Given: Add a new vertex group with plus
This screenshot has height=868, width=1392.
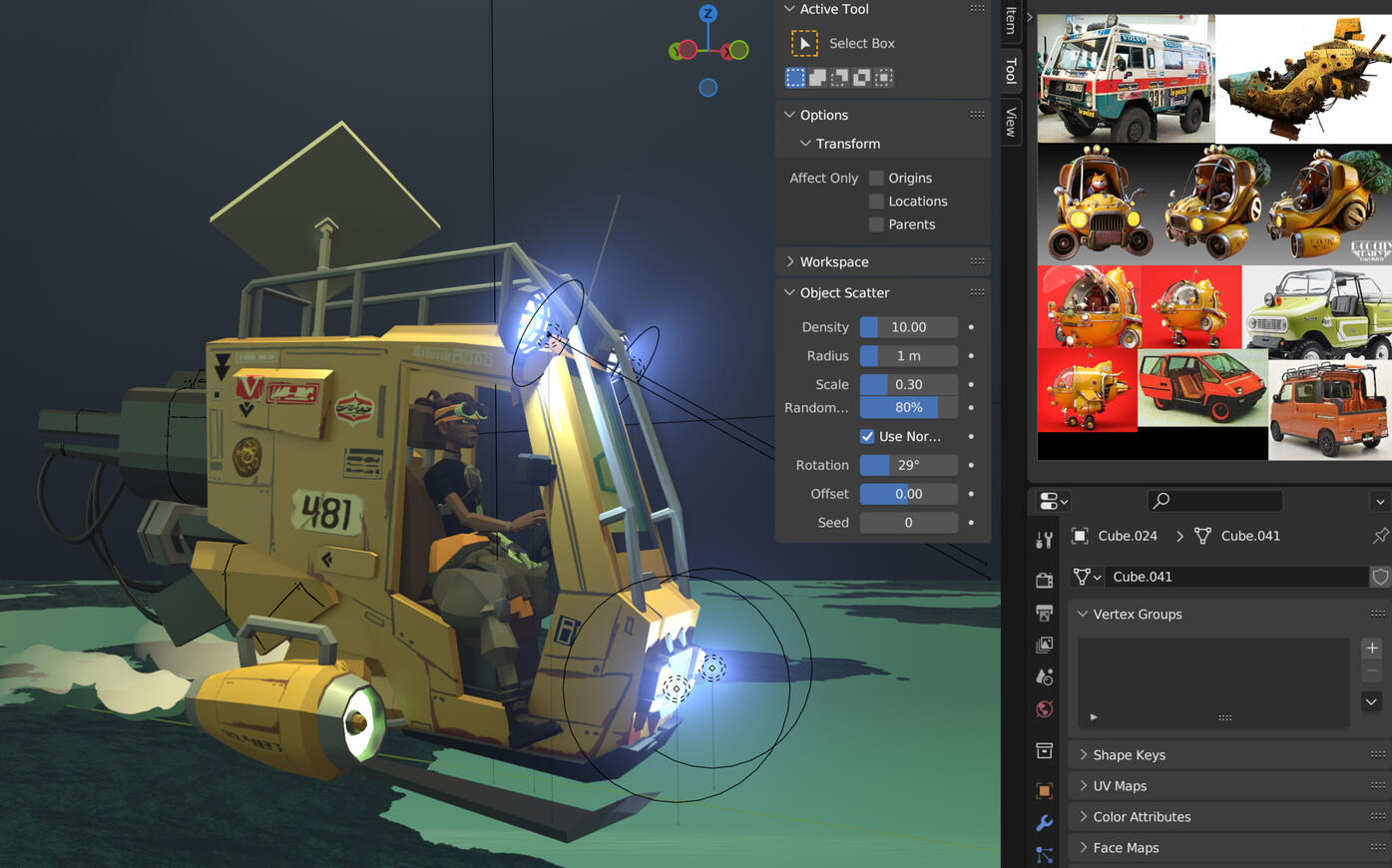Looking at the screenshot, I should tap(1372, 649).
